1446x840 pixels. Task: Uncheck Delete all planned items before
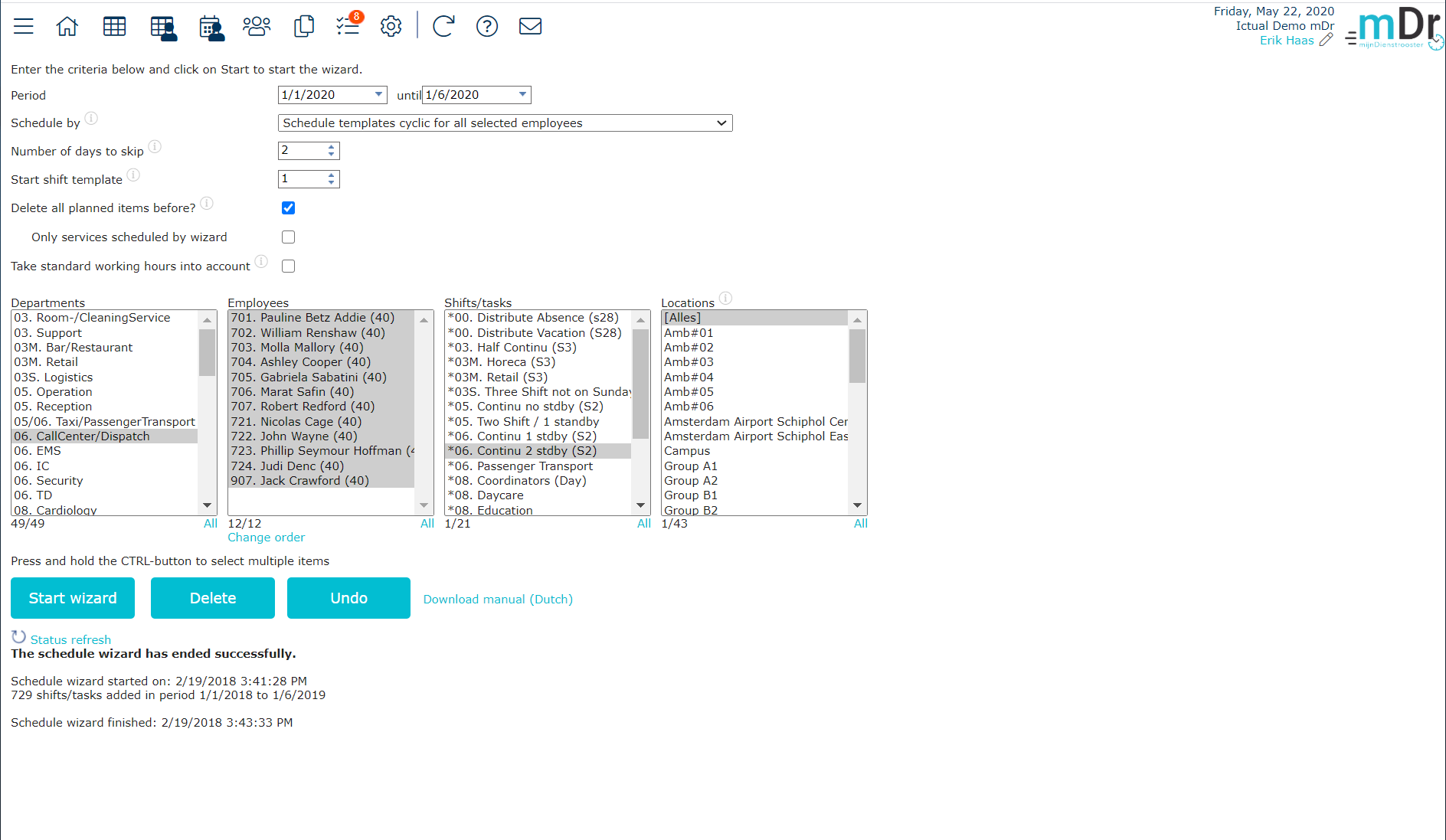[288, 208]
